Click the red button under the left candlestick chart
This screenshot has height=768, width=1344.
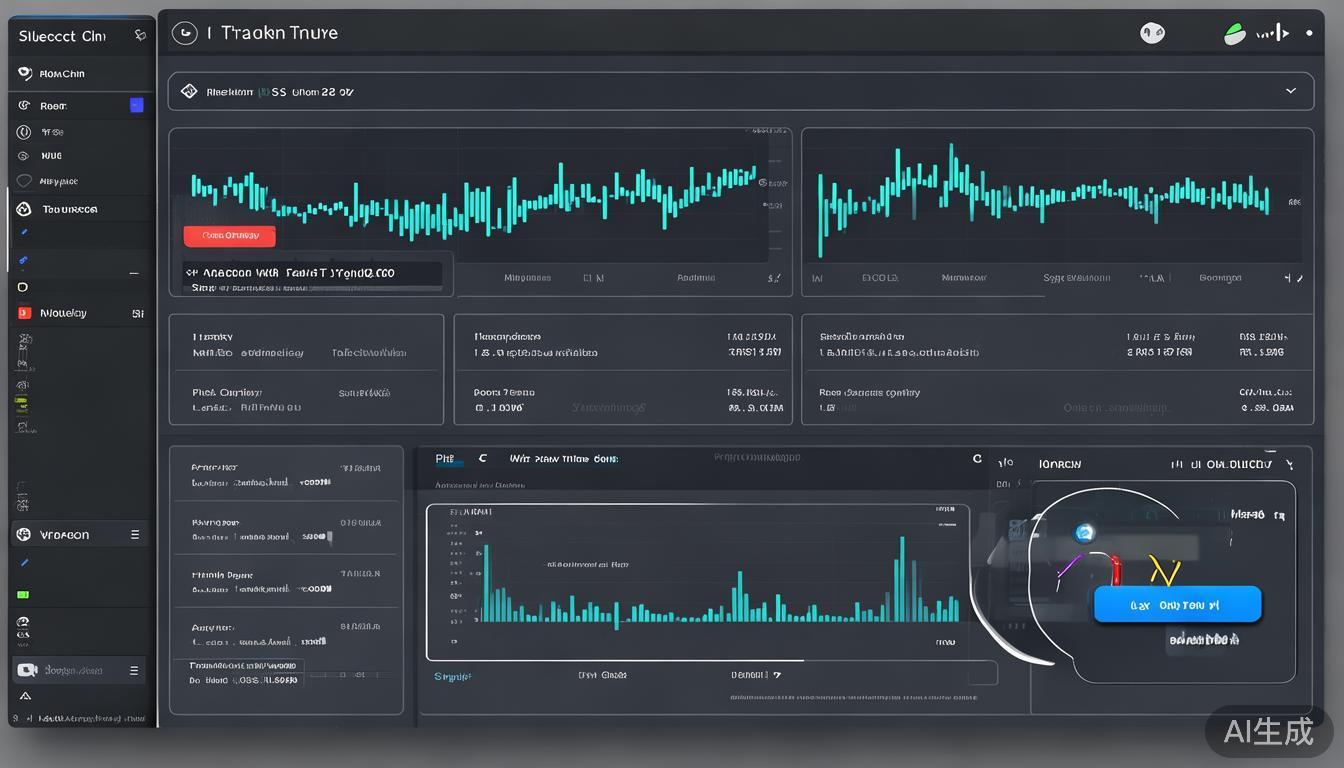click(230, 236)
